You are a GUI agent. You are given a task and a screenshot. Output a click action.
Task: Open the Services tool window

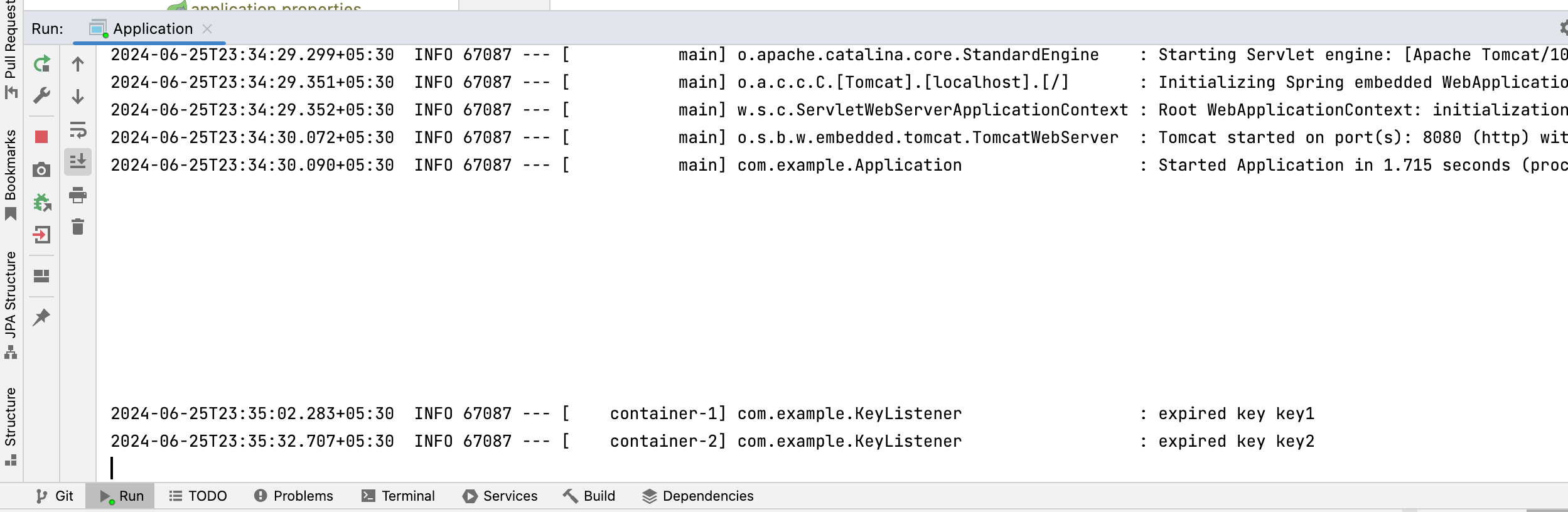tap(500, 496)
